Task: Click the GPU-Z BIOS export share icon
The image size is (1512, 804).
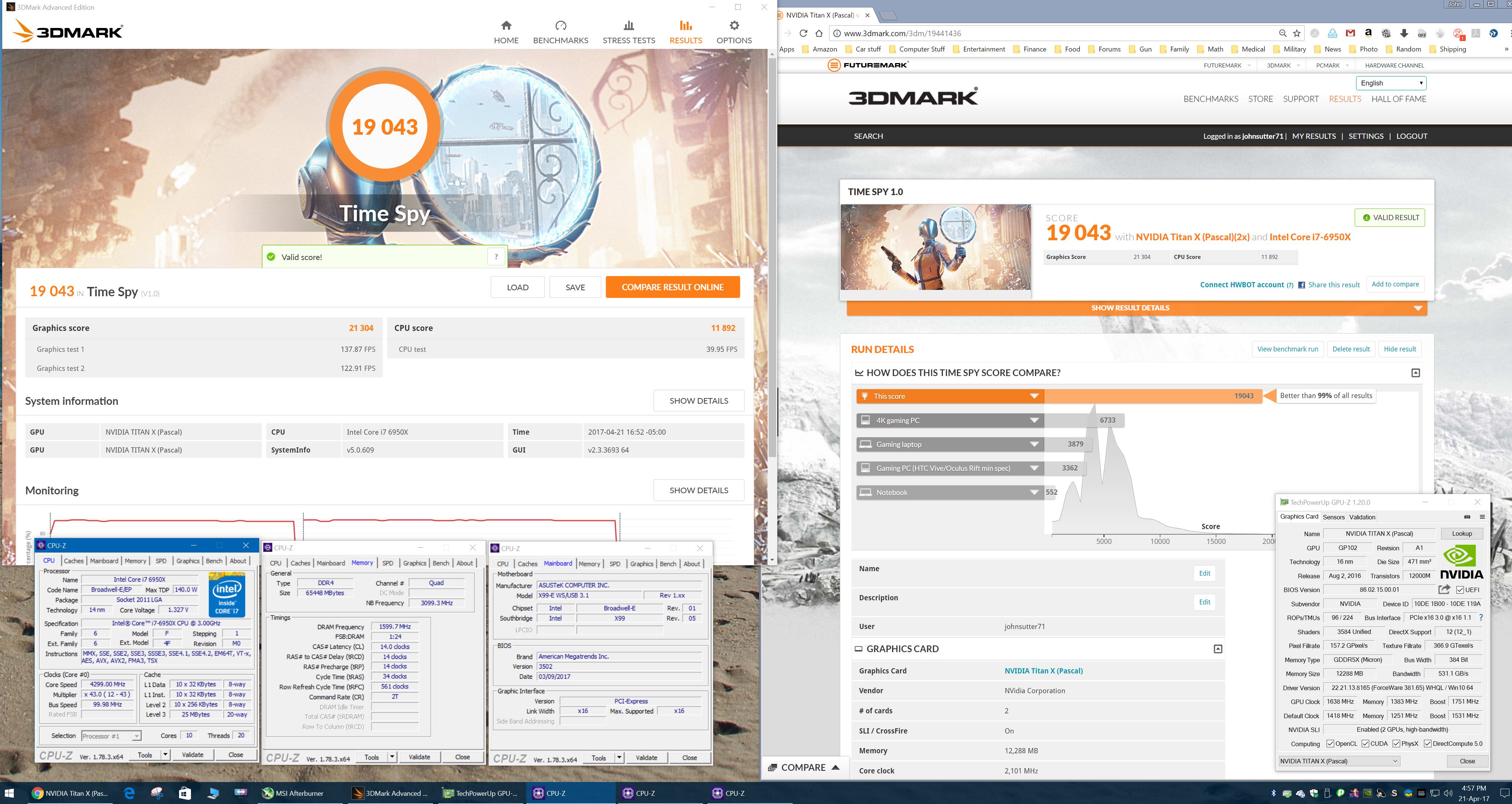Action: [1444, 589]
